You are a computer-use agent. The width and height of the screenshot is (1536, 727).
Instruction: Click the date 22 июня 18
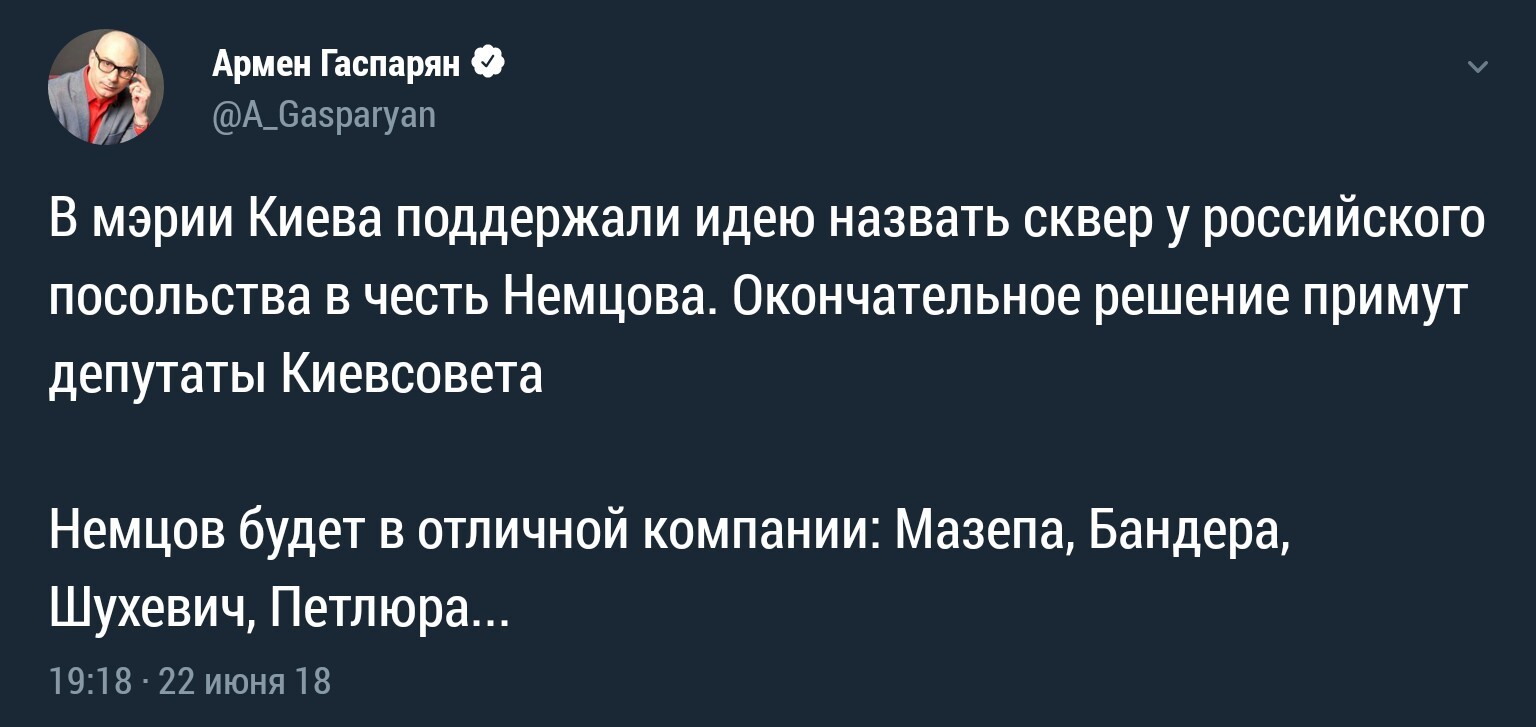(x=244, y=681)
